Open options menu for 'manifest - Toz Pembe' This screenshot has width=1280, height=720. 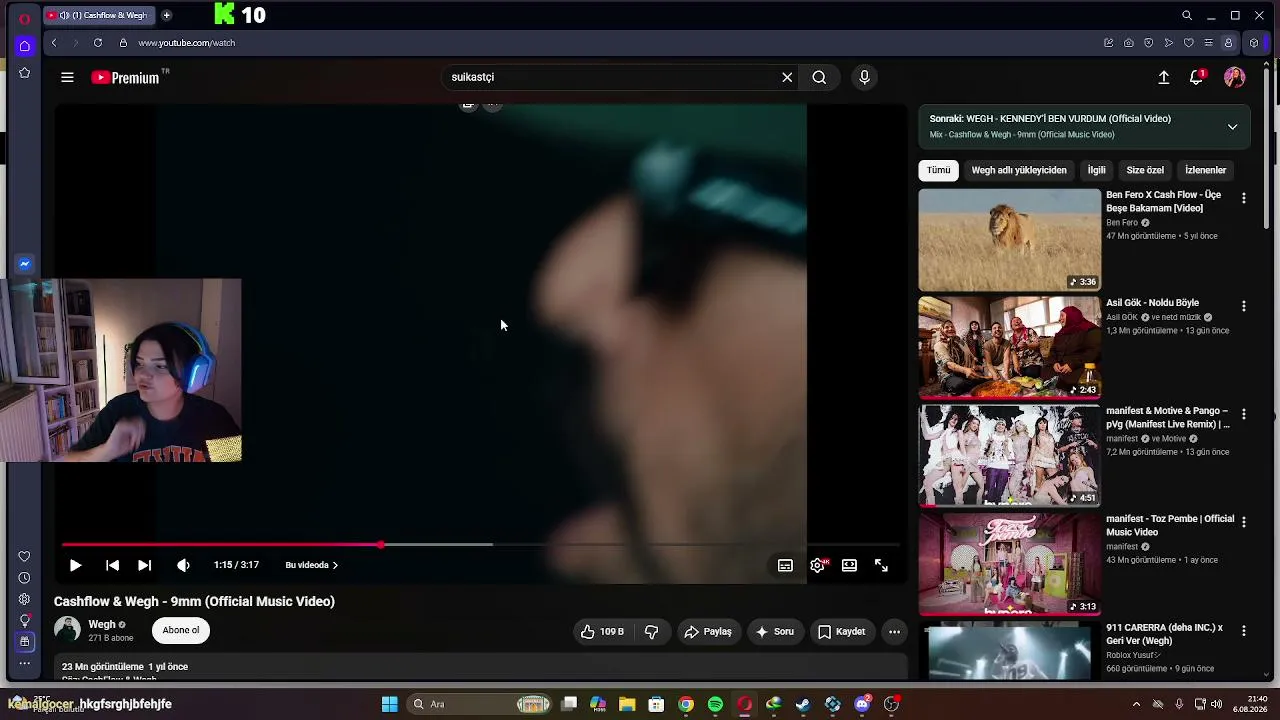pyautogui.click(x=1244, y=522)
